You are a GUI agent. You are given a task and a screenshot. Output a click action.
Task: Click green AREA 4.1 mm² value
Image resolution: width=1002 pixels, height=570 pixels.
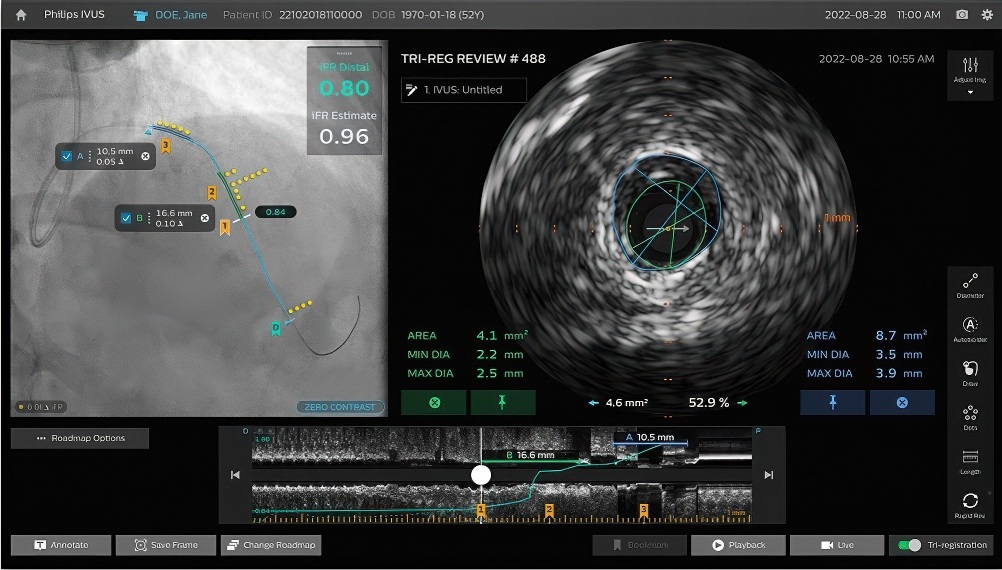click(x=502, y=335)
